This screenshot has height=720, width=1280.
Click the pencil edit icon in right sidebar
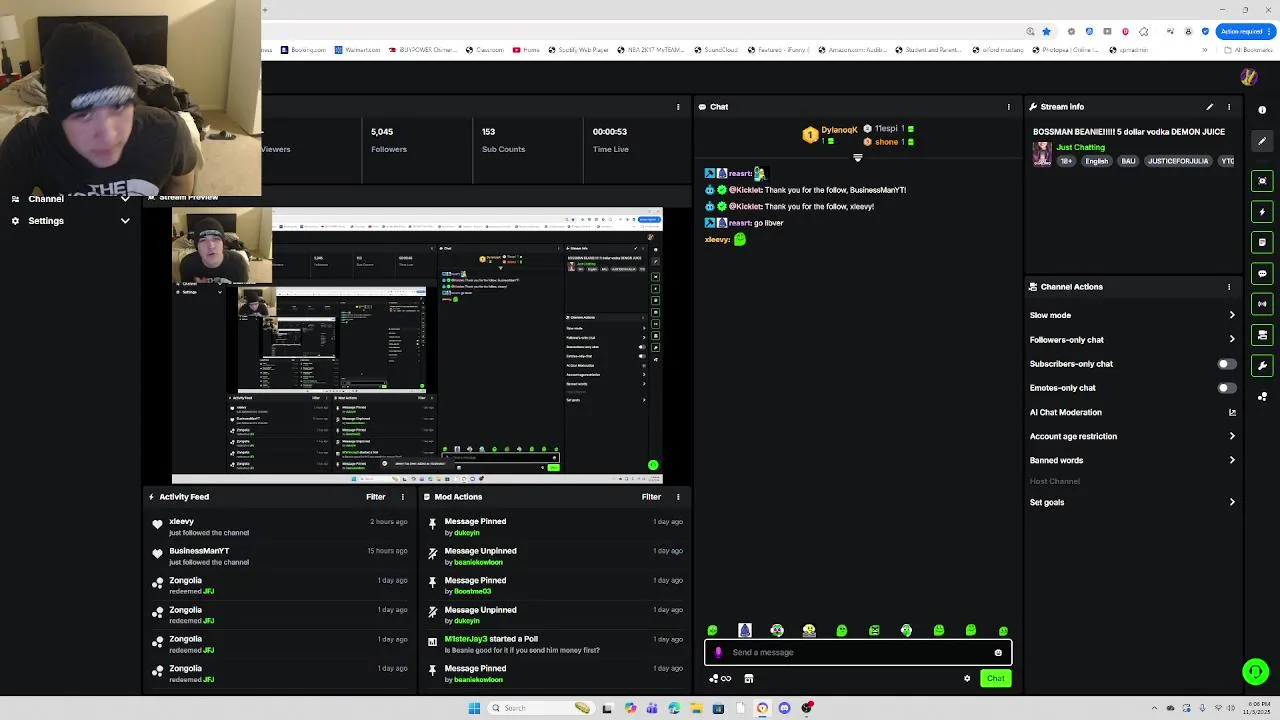click(1262, 141)
